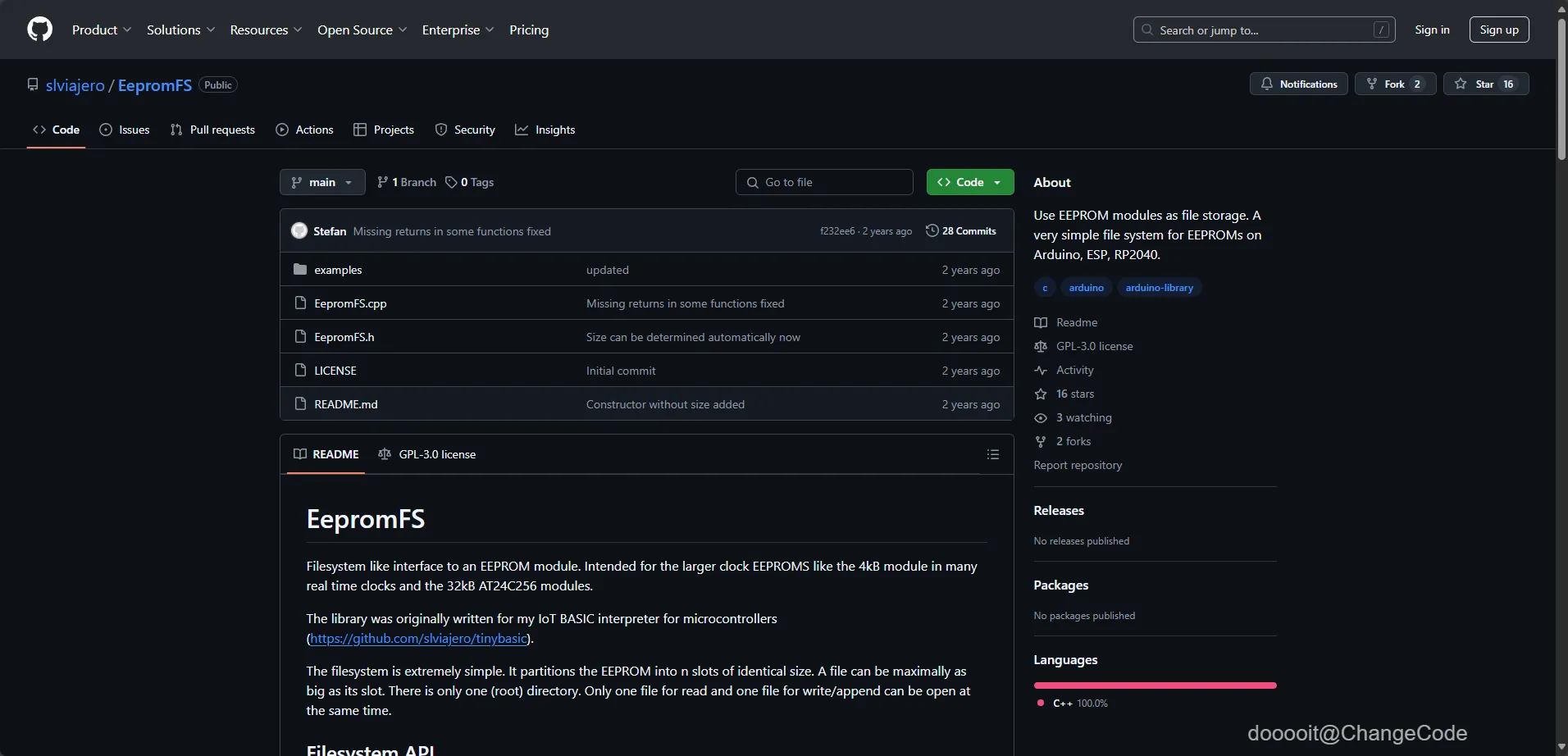Click the page vertical scrollbar thumb
1568x756 pixels.
[1561, 89]
